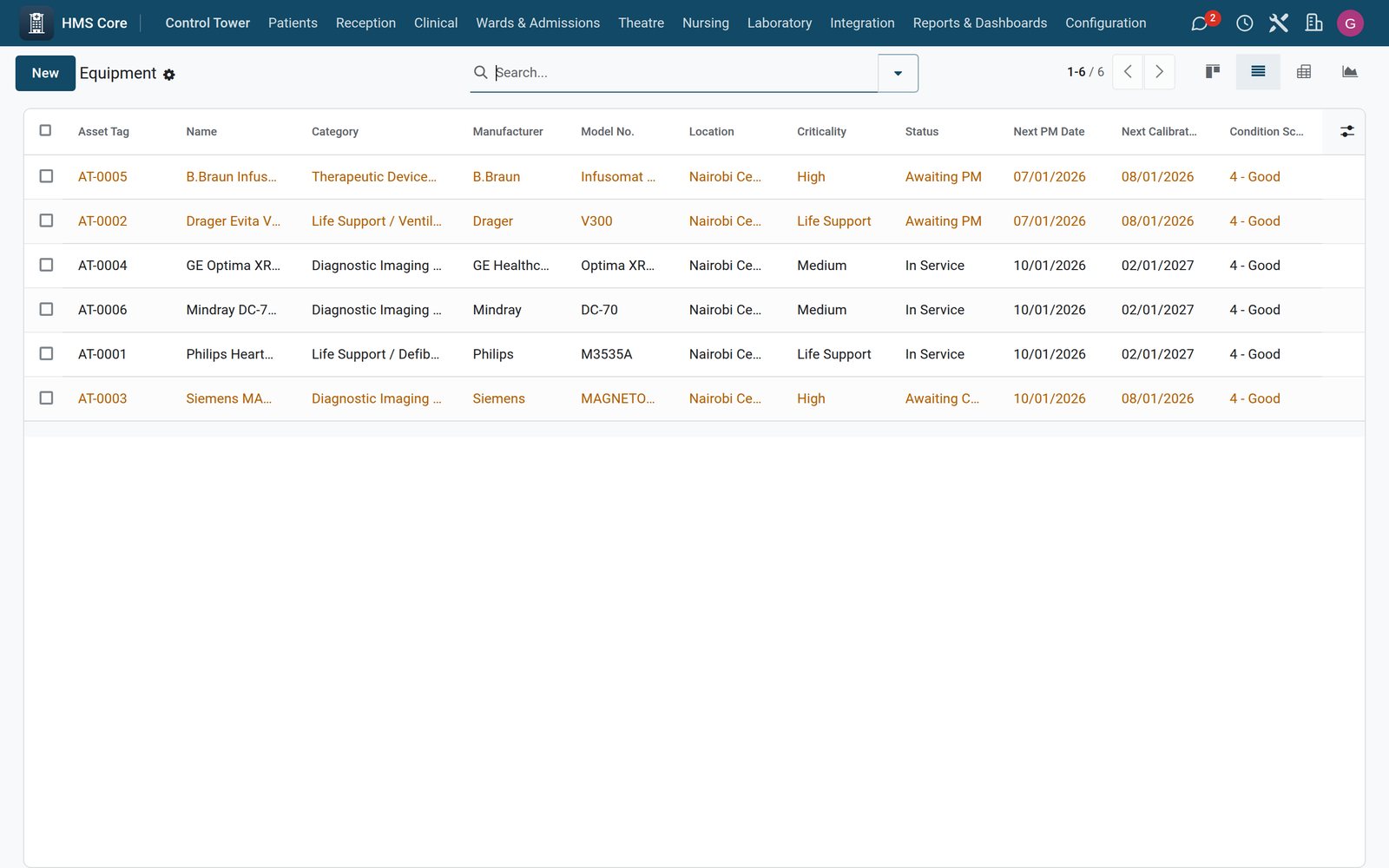Tick the checkbox for AT-0006

(x=46, y=309)
